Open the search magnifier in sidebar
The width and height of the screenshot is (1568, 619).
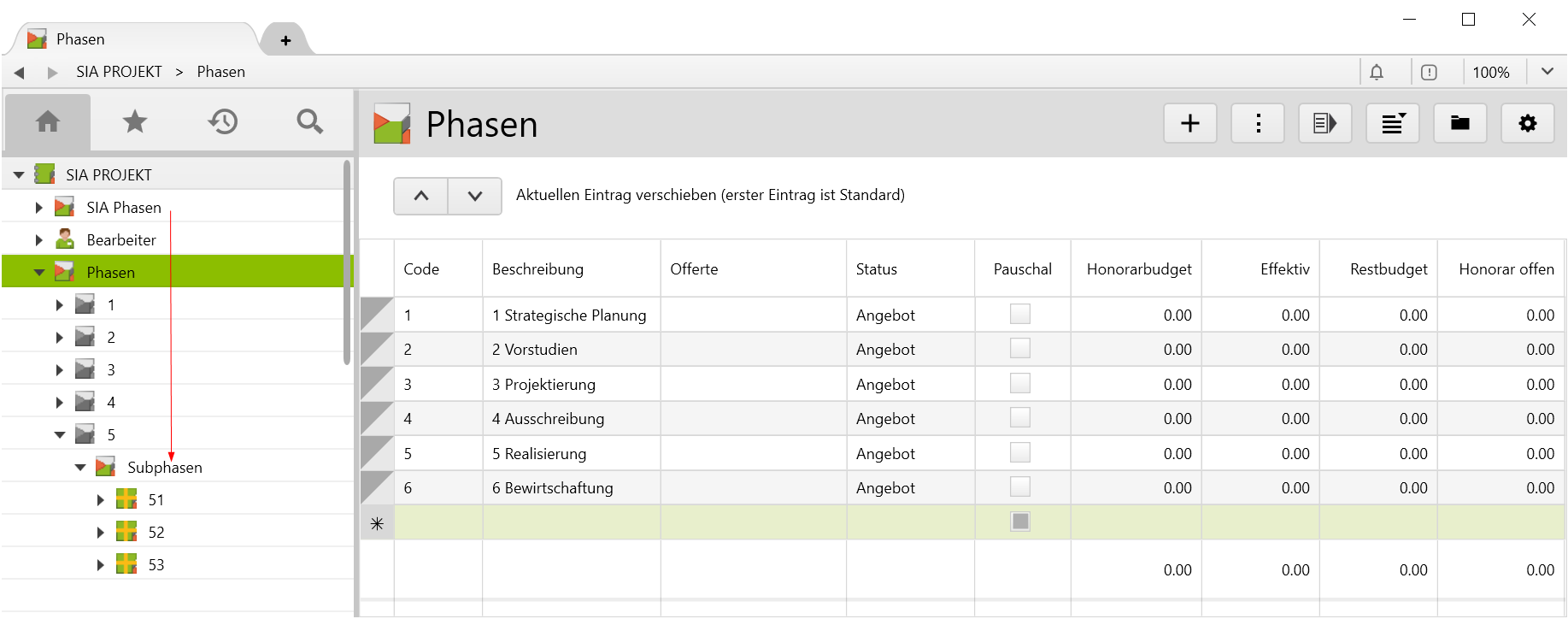click(309, 121)
